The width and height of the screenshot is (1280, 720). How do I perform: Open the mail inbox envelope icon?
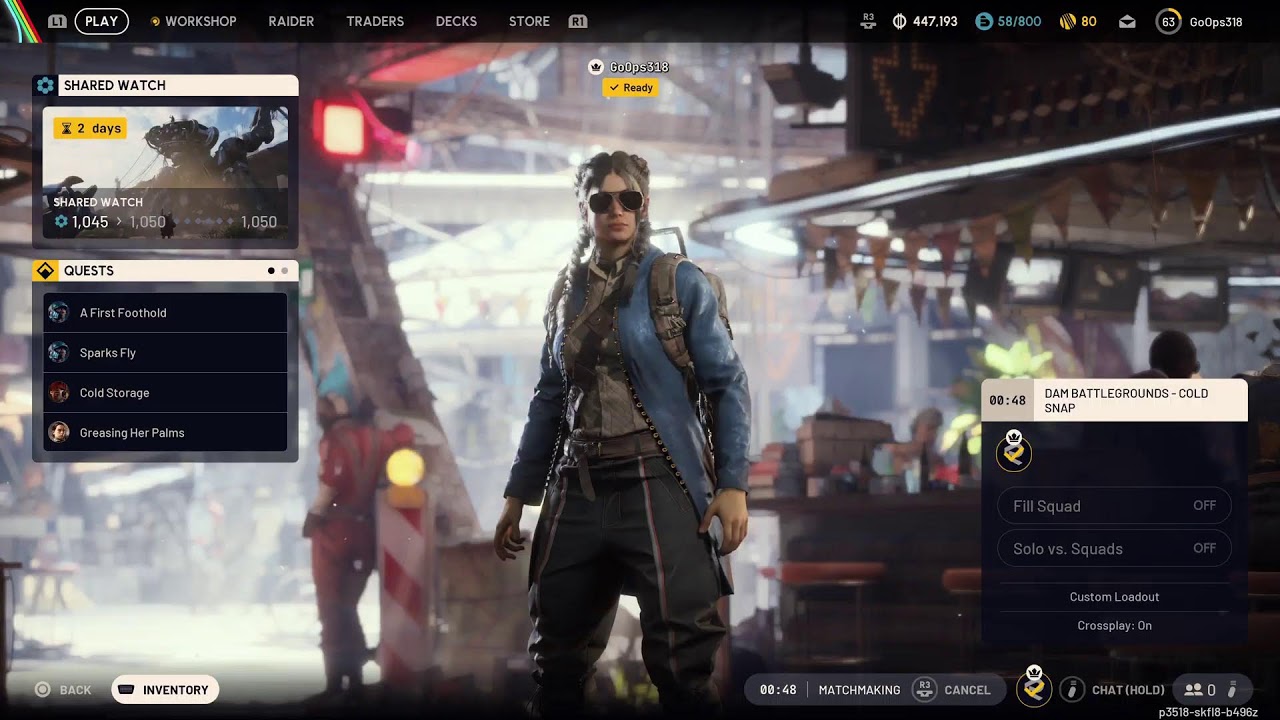tap(1127, 21)
